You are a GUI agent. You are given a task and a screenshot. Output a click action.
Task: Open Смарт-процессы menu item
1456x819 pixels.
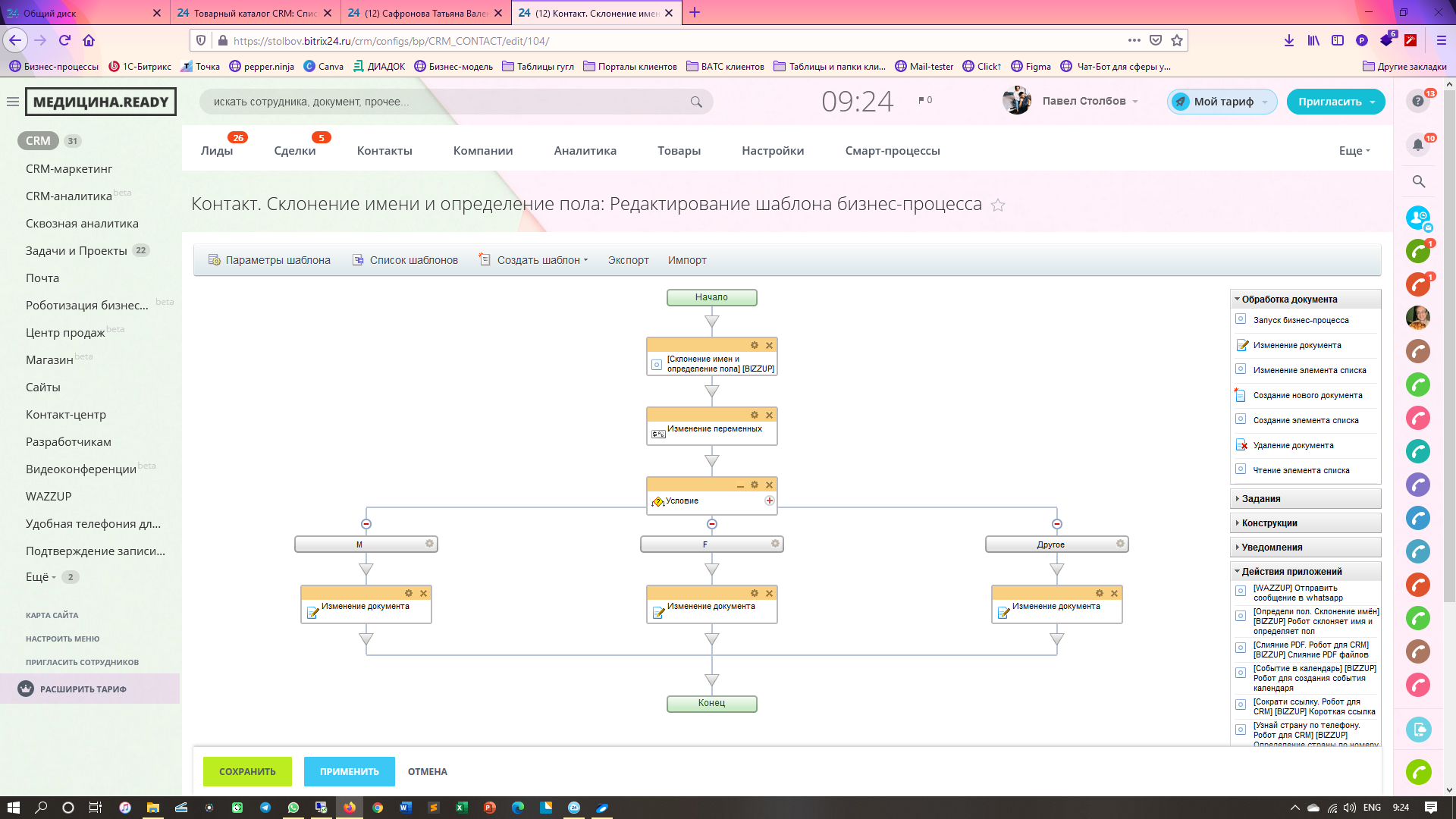893,151
